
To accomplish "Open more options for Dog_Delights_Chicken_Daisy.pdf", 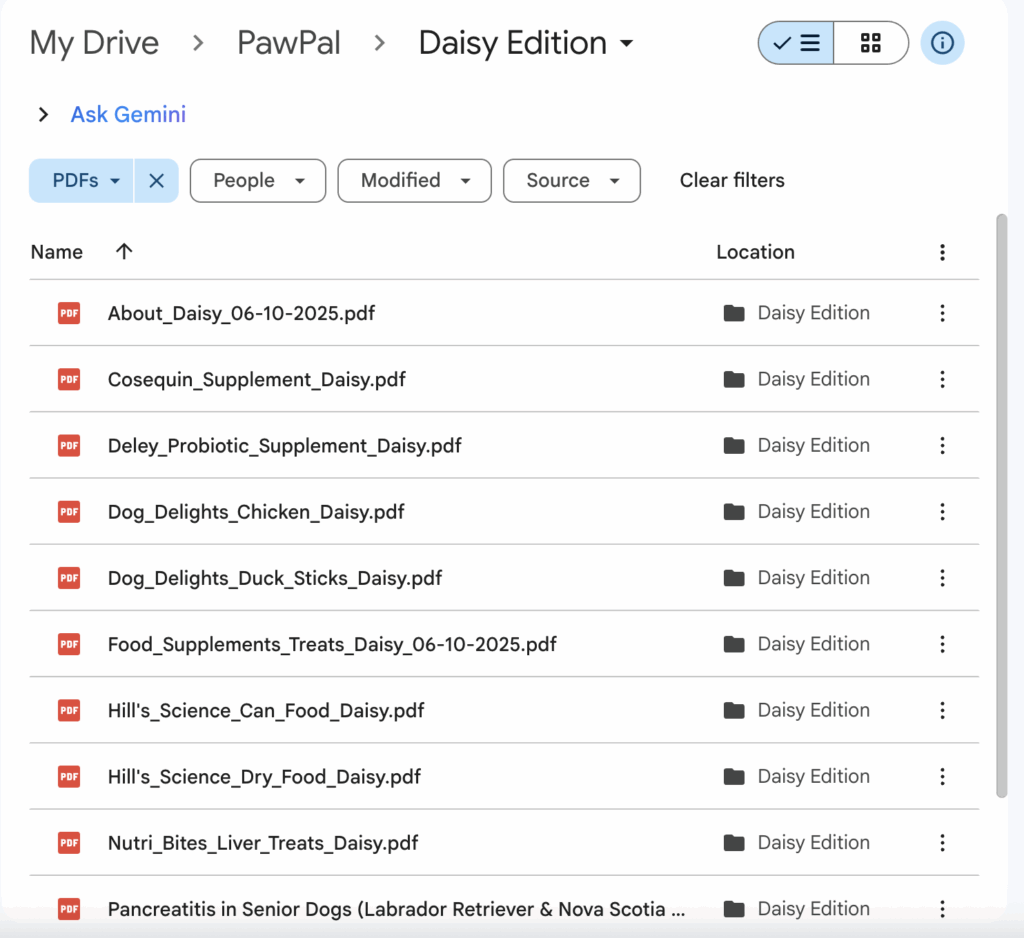I will pos(942,511).
